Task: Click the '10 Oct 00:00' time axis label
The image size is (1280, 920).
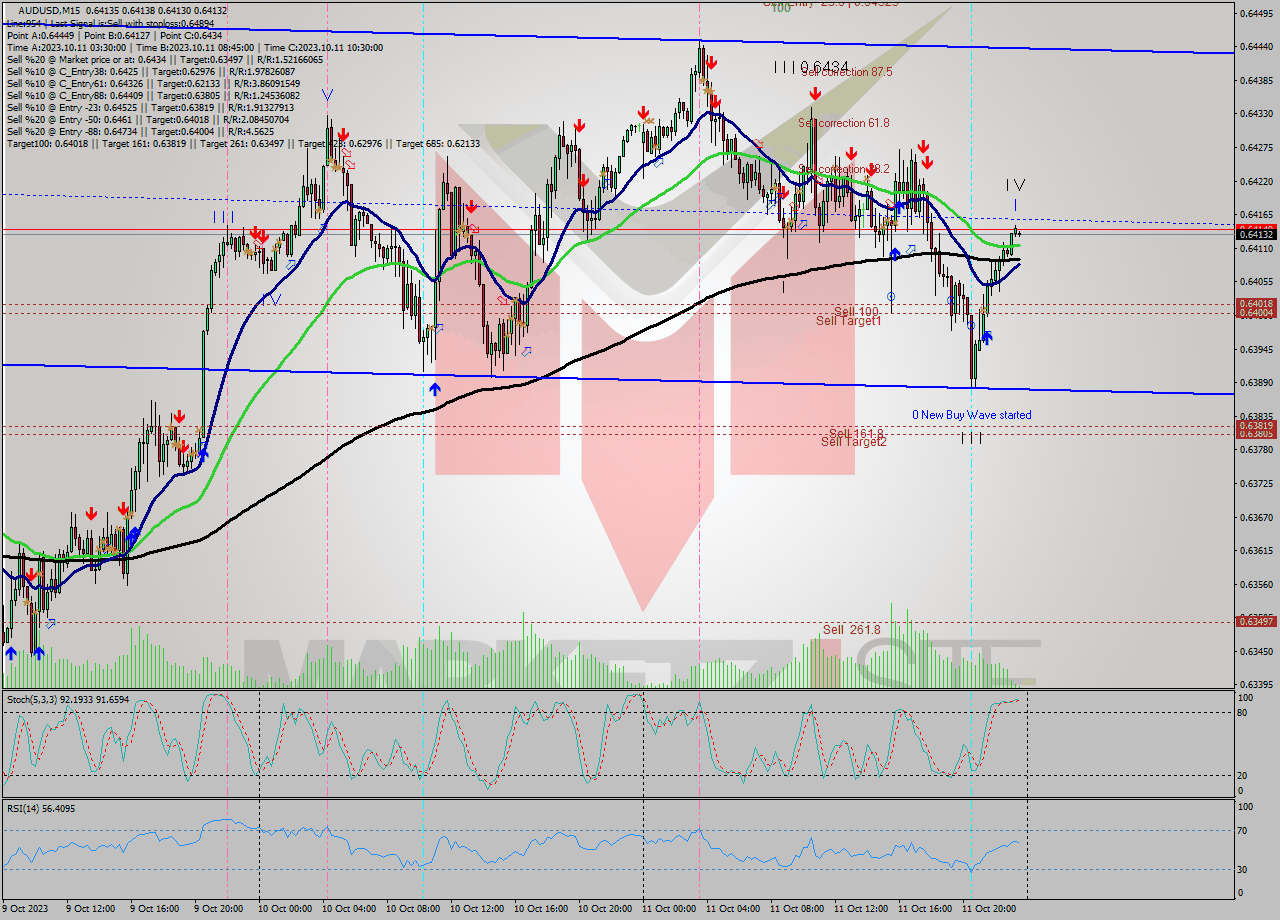Action: pos(284,908)
